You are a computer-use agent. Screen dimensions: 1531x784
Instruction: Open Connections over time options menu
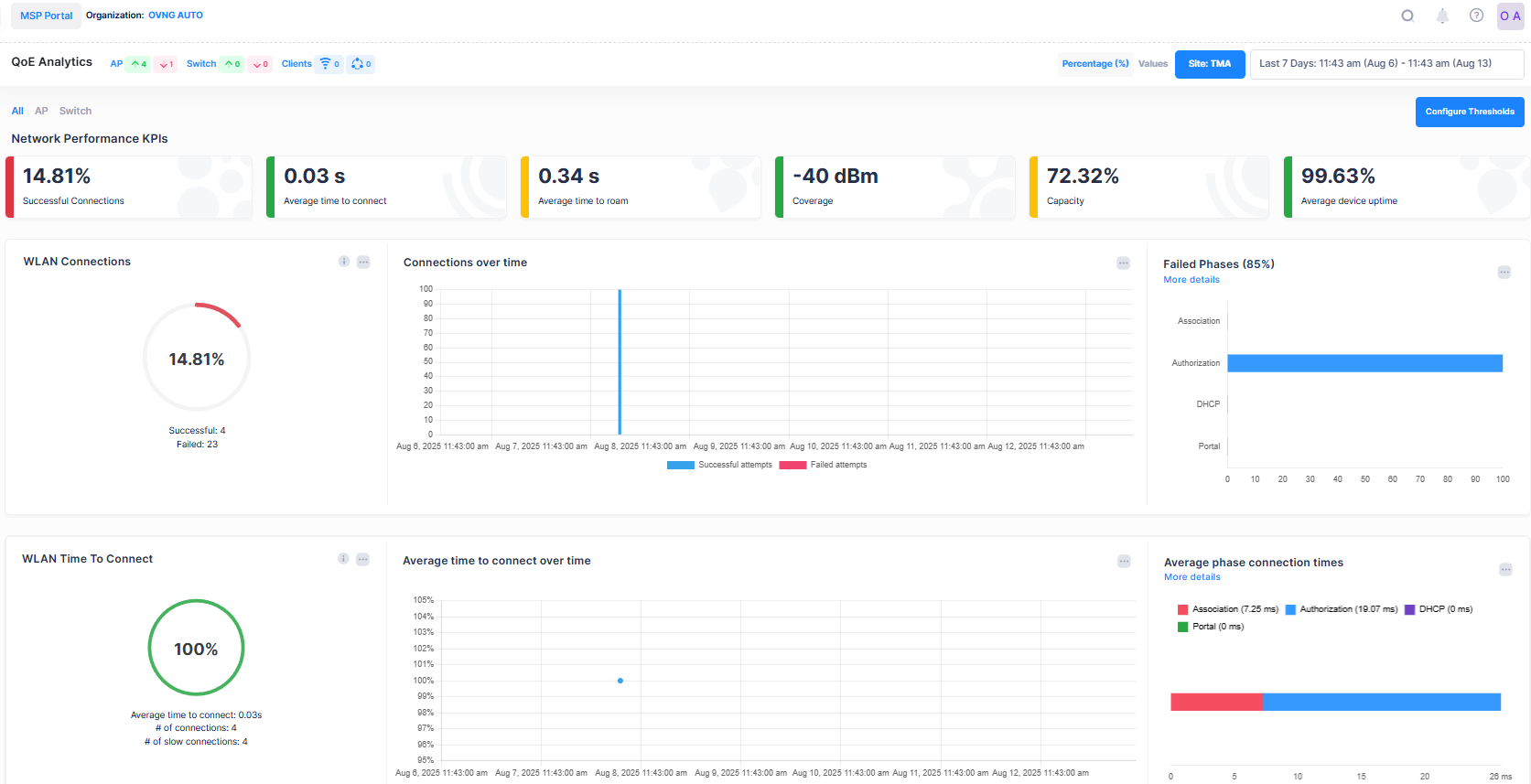(1123, 263)
